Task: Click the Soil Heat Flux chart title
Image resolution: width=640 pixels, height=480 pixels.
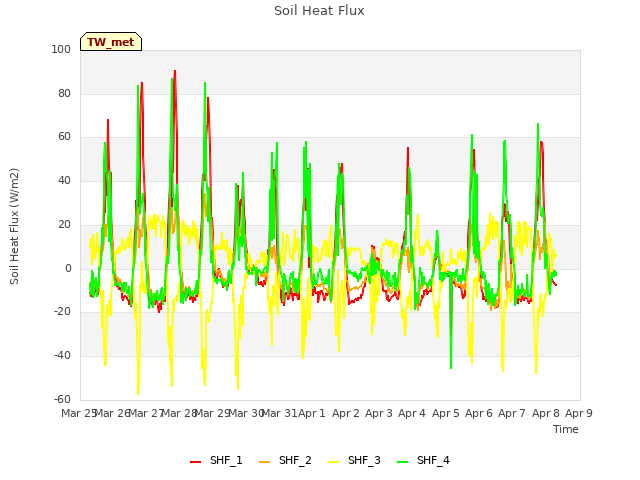Action: coord(319,11)
